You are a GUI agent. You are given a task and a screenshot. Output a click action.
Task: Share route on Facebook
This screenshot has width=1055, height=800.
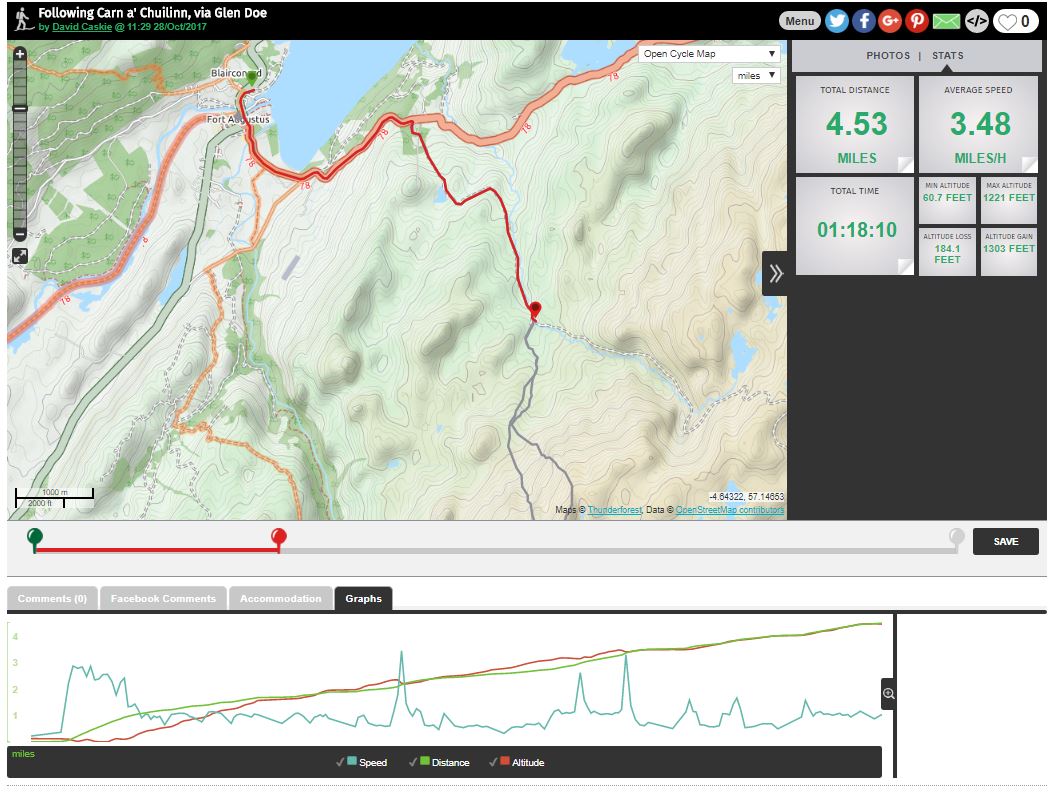tap(864, 21)
